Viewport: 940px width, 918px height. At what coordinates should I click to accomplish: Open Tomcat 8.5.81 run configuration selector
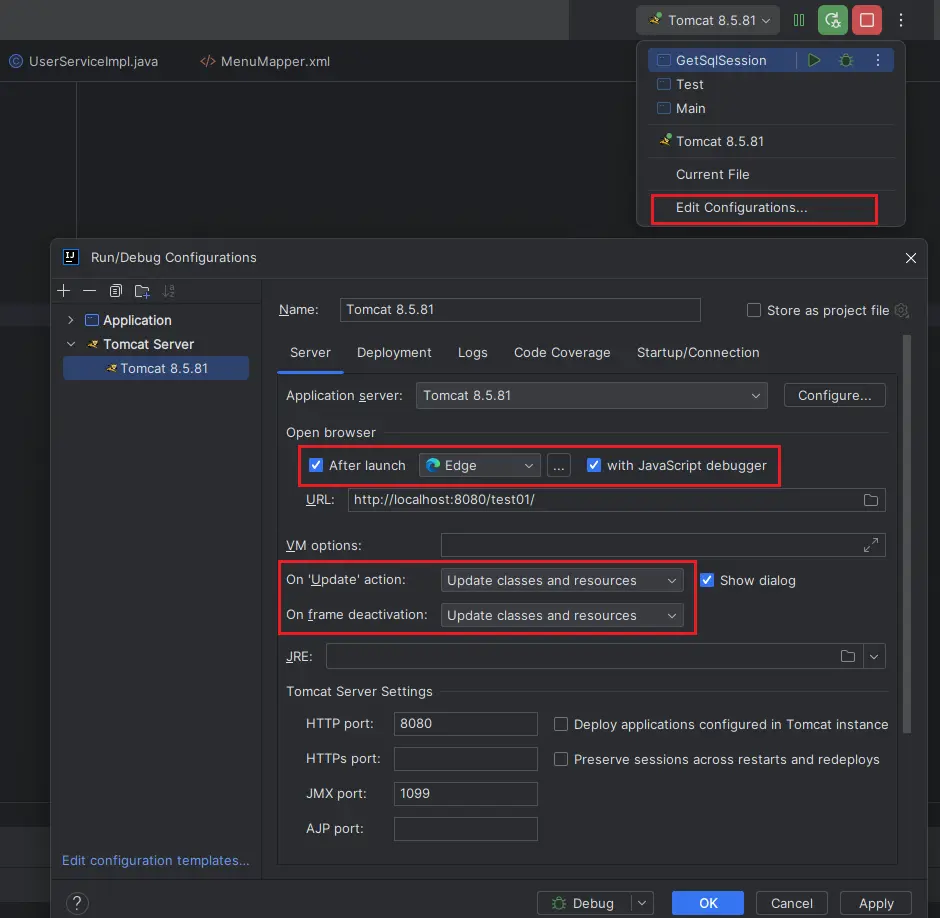tap(708, 20)
